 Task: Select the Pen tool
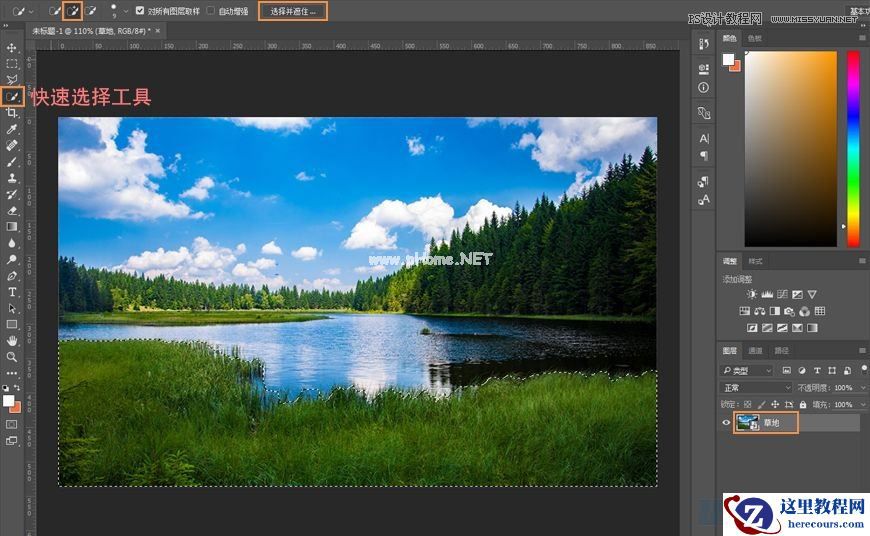click(12, 276)
